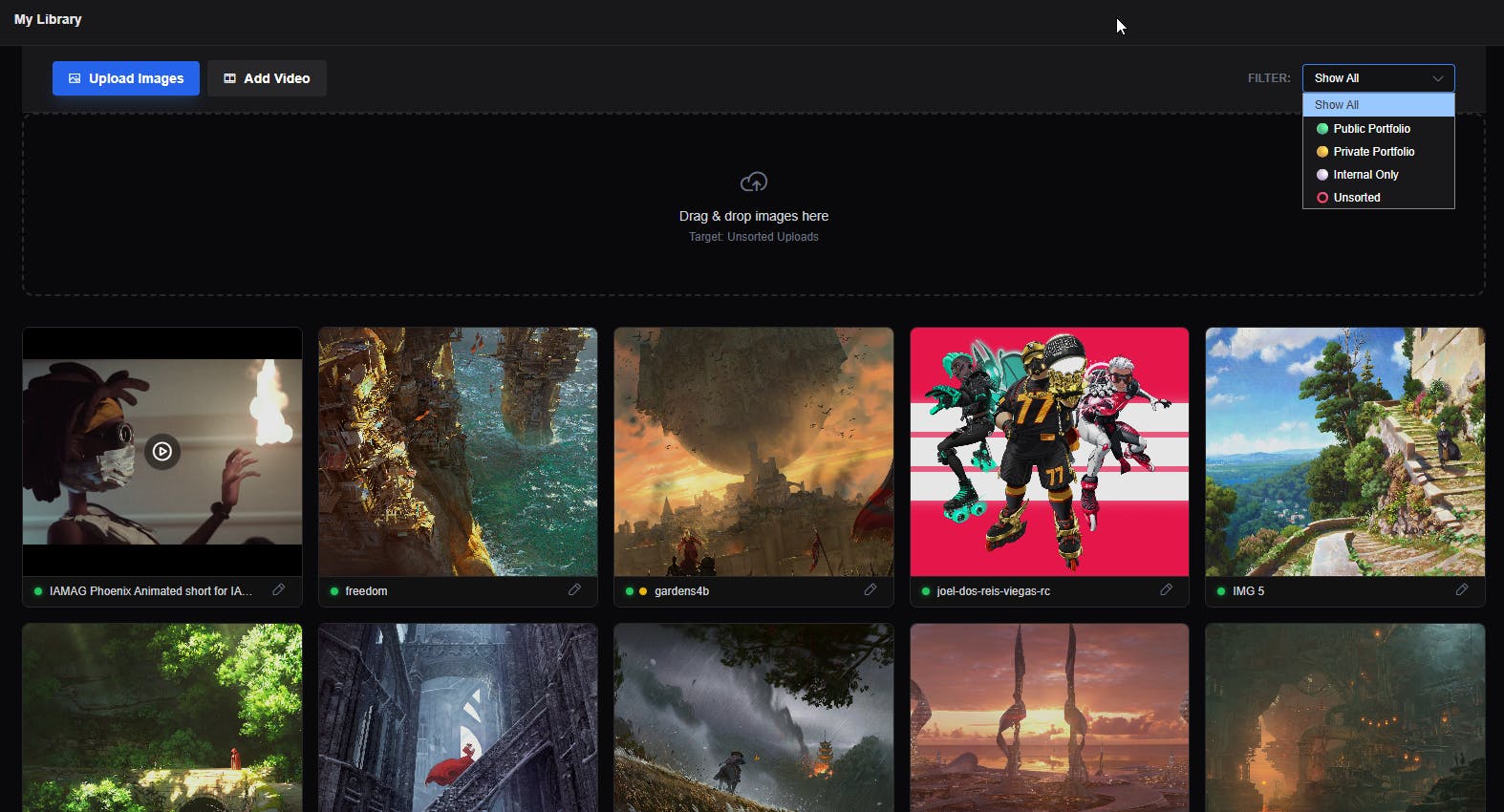Play the IAMAG Phoenix animated short video
This screenshot has height=812, width=1504.
[x=162, y=452]
